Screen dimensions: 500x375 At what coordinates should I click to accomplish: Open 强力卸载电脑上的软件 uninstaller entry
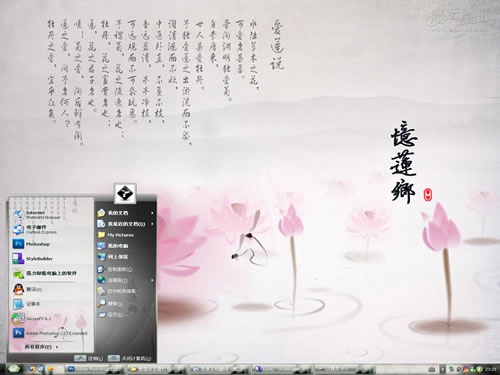pos(51,273)
